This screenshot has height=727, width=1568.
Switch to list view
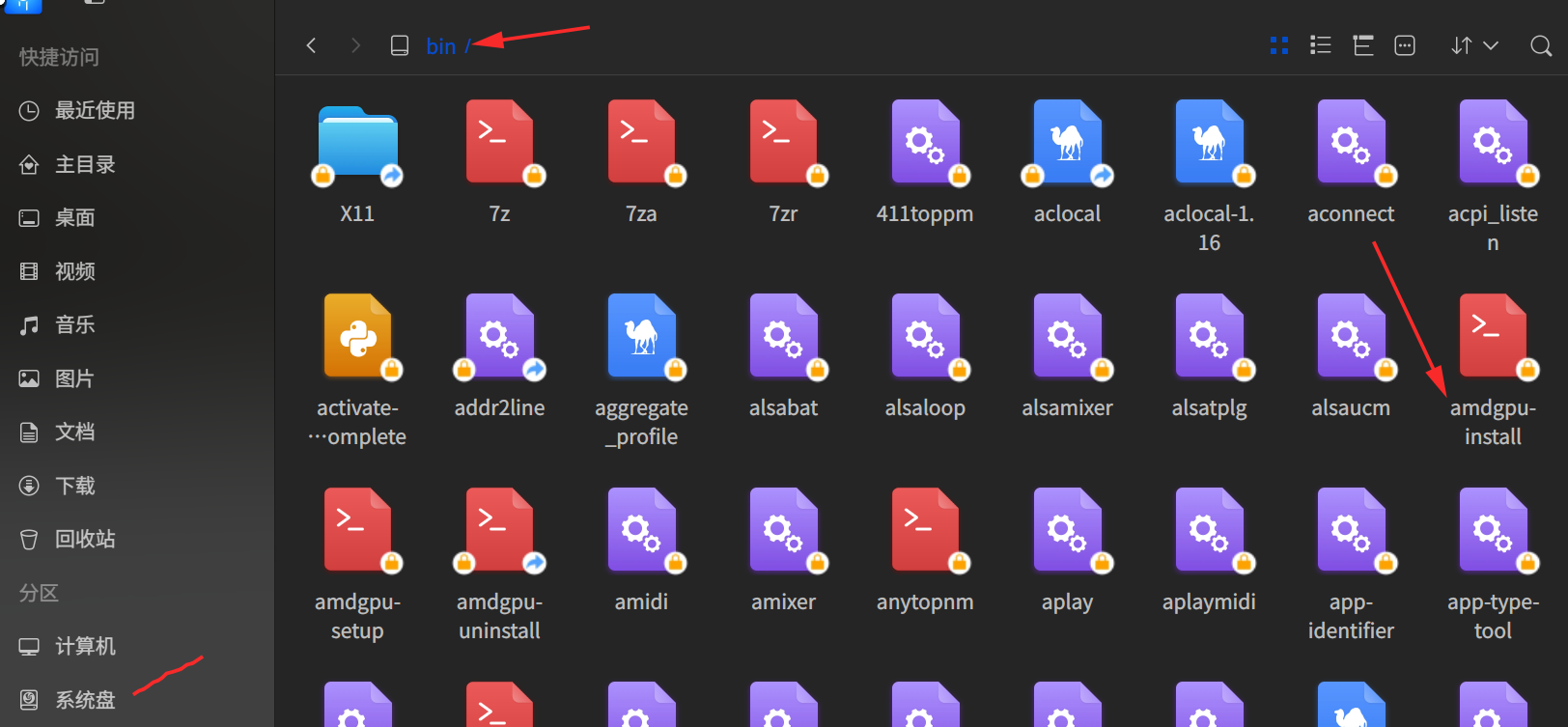(1320, 45)
